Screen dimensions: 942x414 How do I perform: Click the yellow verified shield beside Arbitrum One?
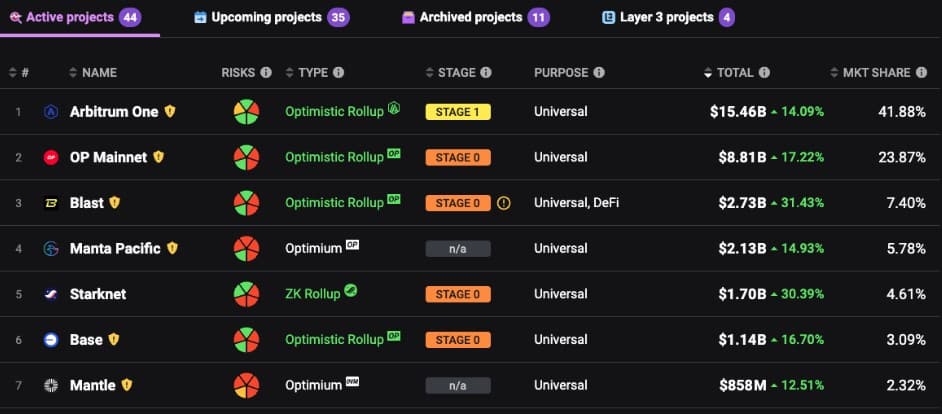tap(170, 112)
